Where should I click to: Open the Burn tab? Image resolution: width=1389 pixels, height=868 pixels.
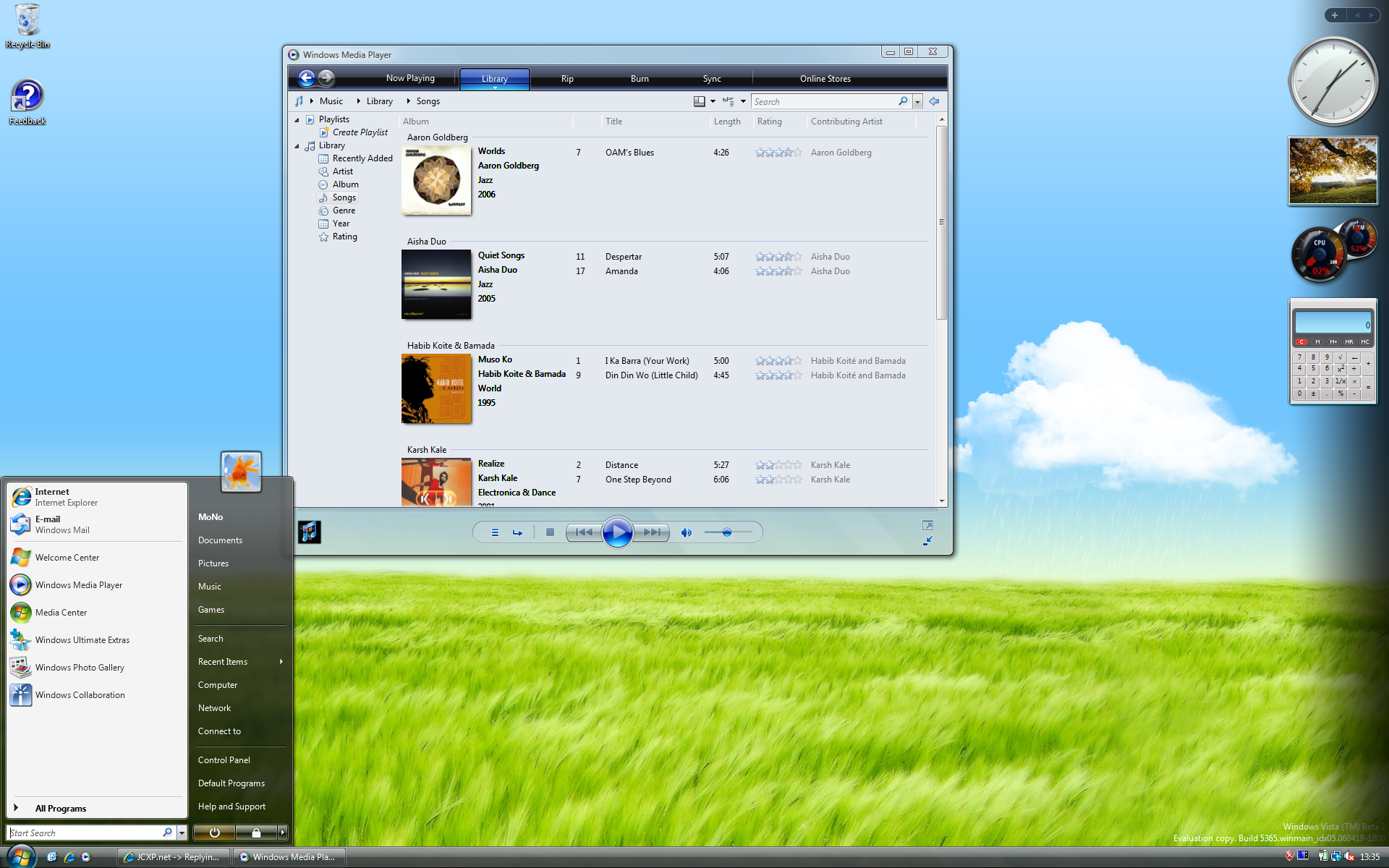point(640,78)
